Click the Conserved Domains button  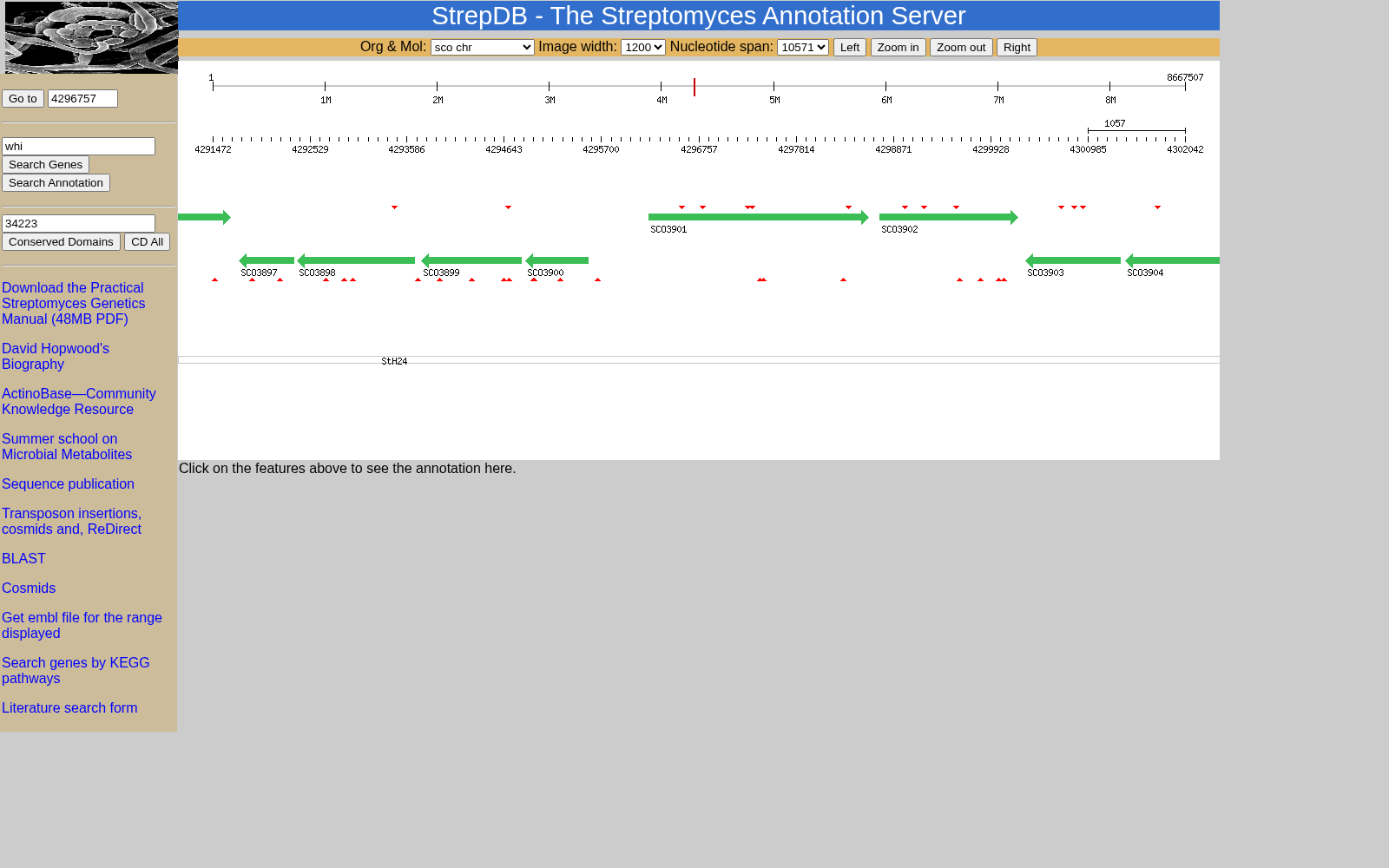click(61, 241)
